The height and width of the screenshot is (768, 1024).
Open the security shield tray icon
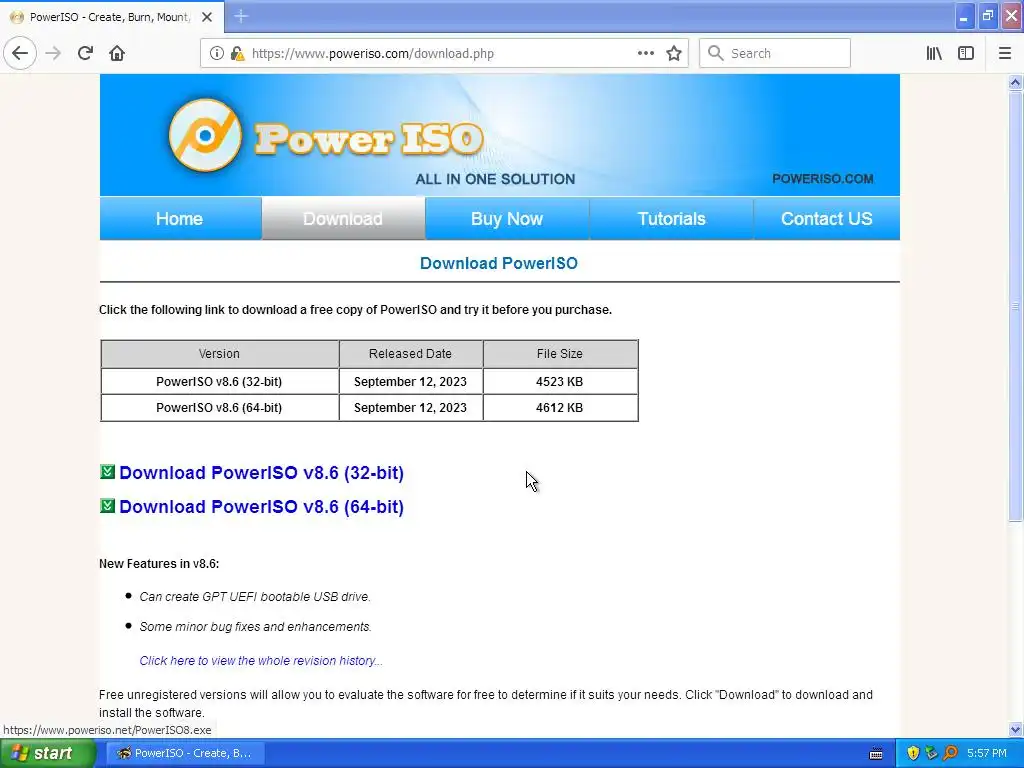pos(913,753)
